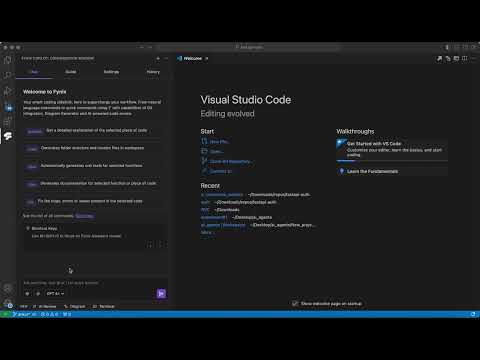Open Run and Debug view

8,91
